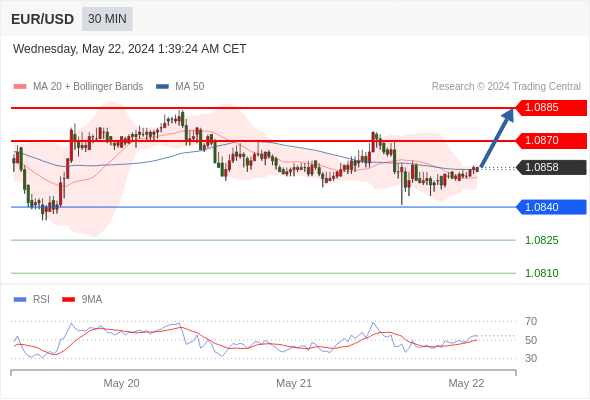
Task: Toggle the MA 50 legend label
Action: [190, 87]
